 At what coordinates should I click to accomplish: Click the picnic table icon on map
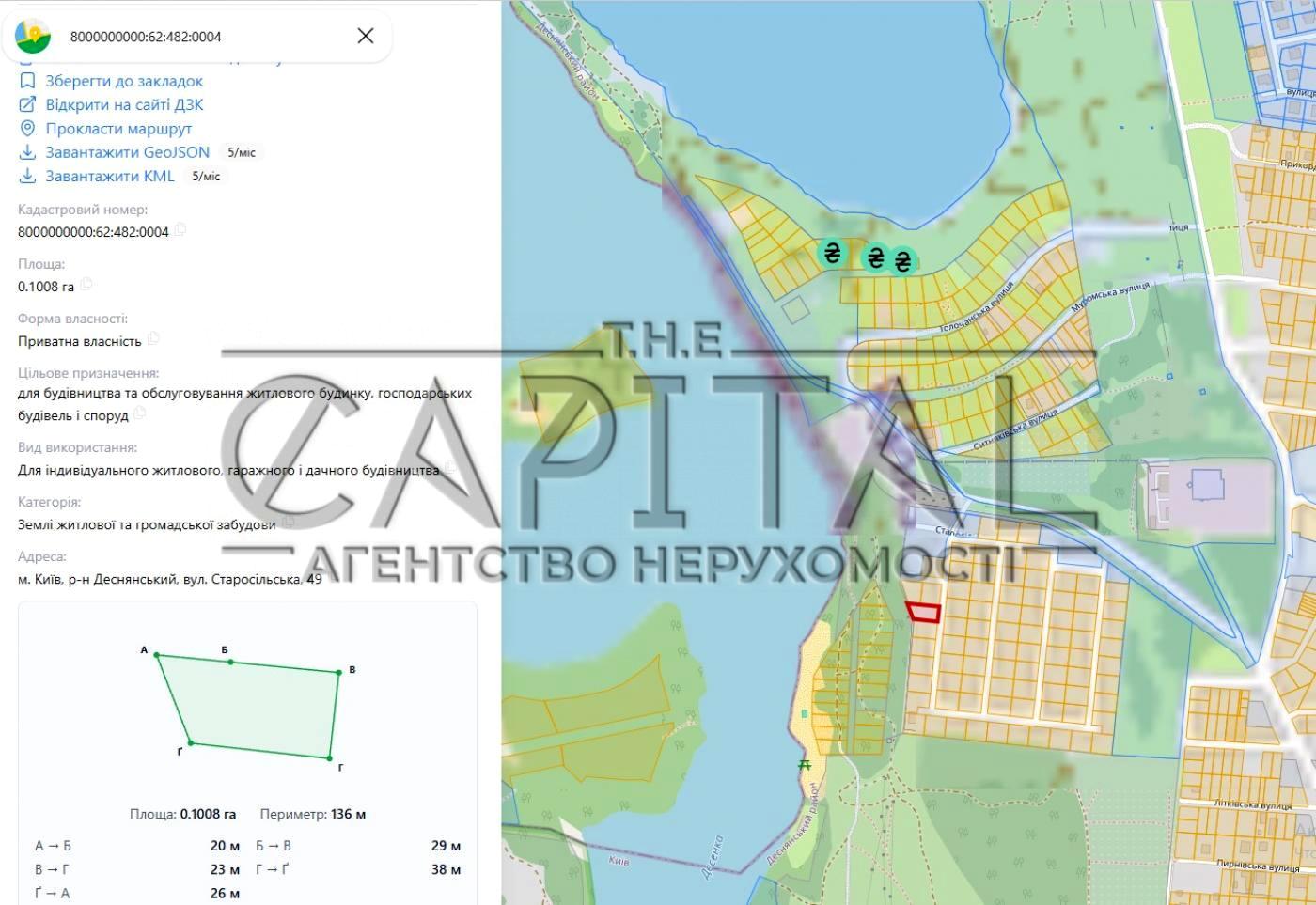[x=805, y=765]
